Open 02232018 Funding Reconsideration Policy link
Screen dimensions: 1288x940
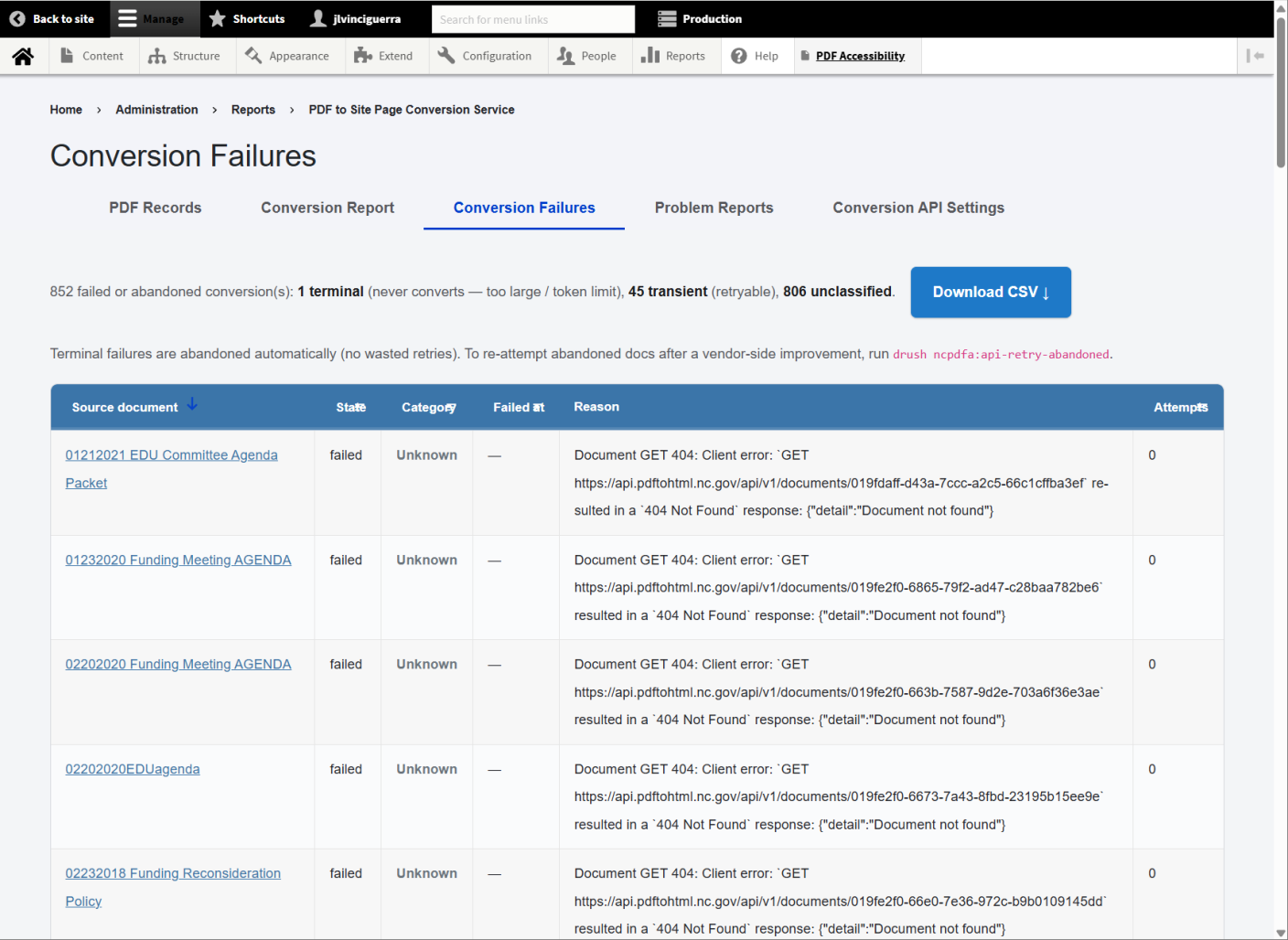point(173,887)
